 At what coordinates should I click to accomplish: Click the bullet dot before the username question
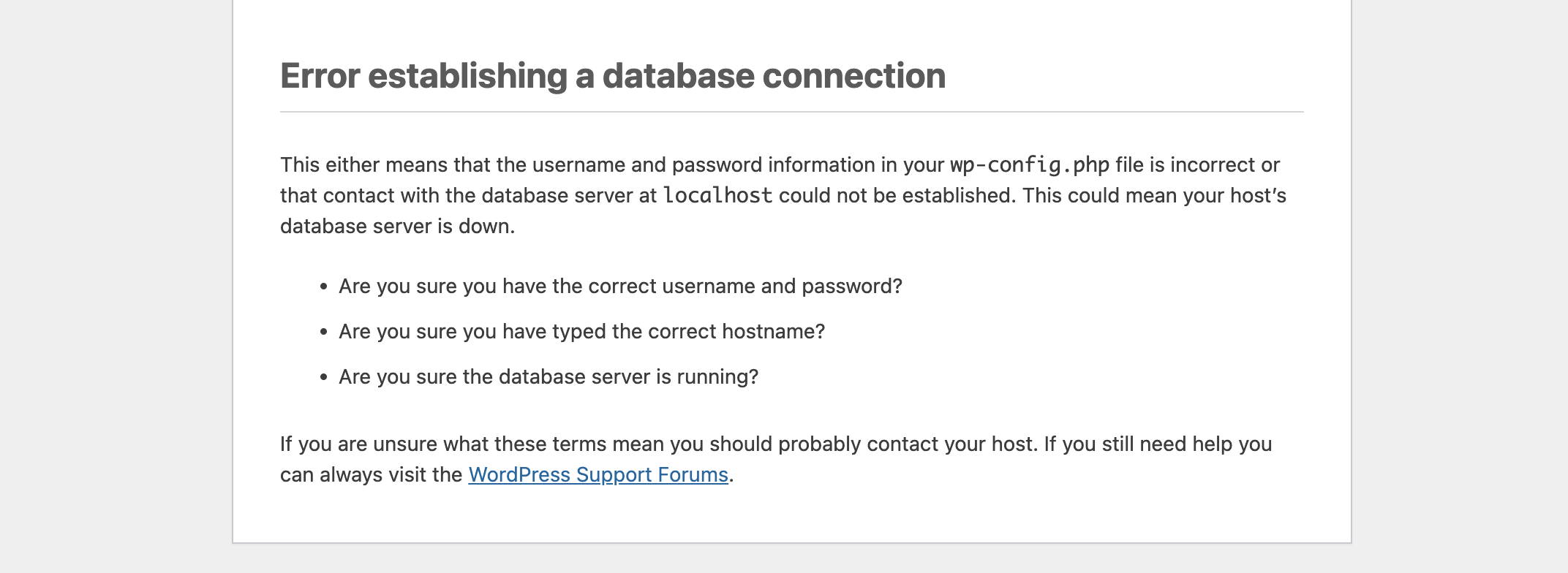coord(323,287)
